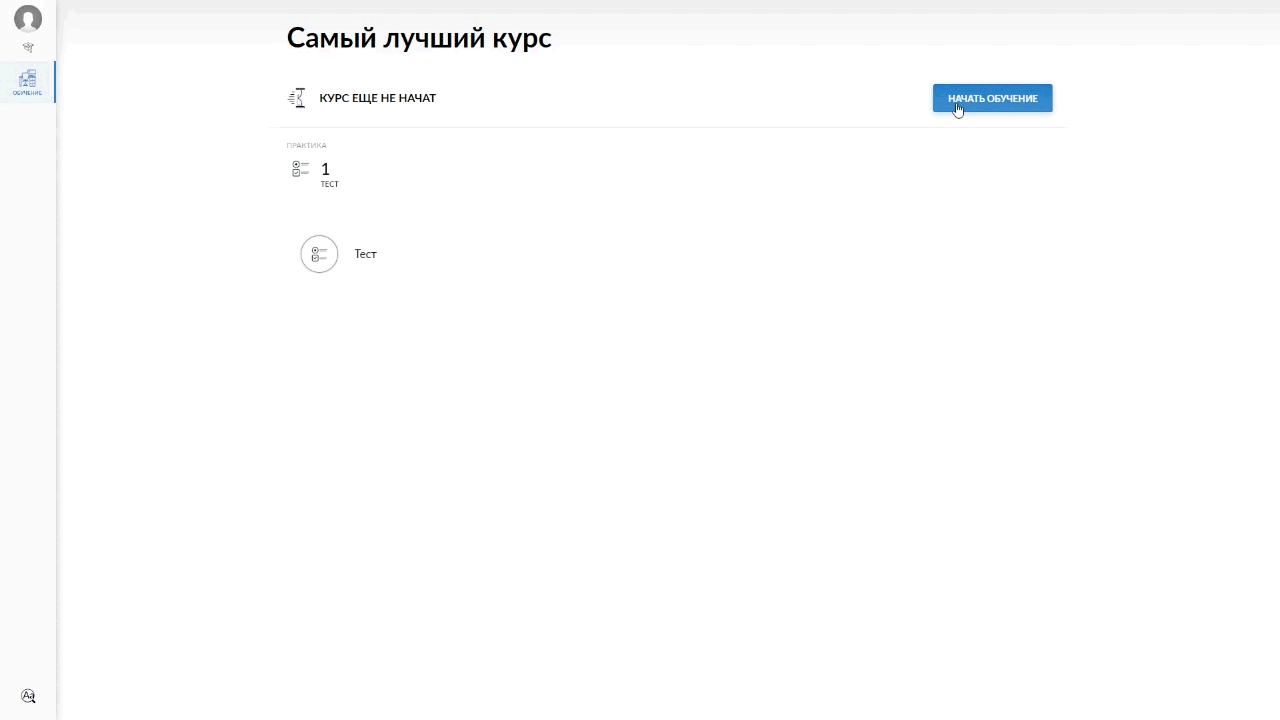1280x720 pixels.
Task: Click the hourglass course status icon
Action: [x=297, y=98]
